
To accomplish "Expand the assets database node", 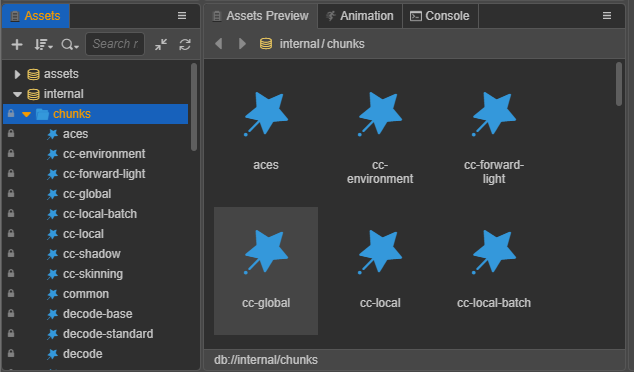I will click(x=17, y=74).
